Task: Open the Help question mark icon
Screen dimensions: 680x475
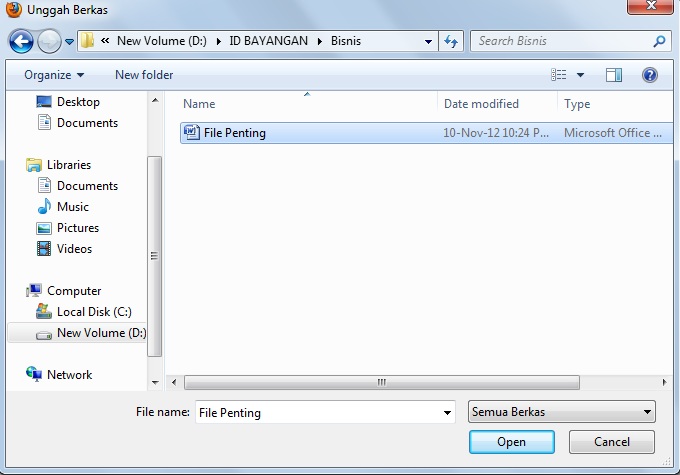Action: 650,75
